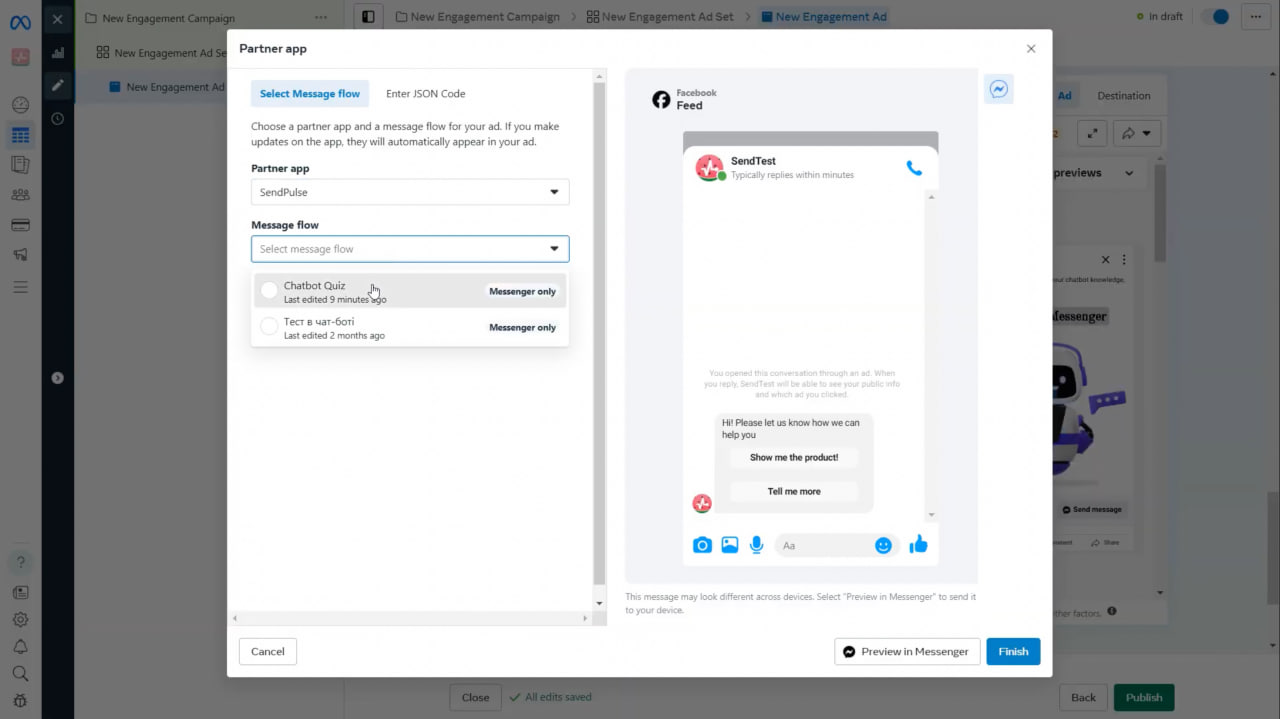
Task: Click the expand preview fullscreen icon
Action: pyautogui.click(x=1092, y=133)
